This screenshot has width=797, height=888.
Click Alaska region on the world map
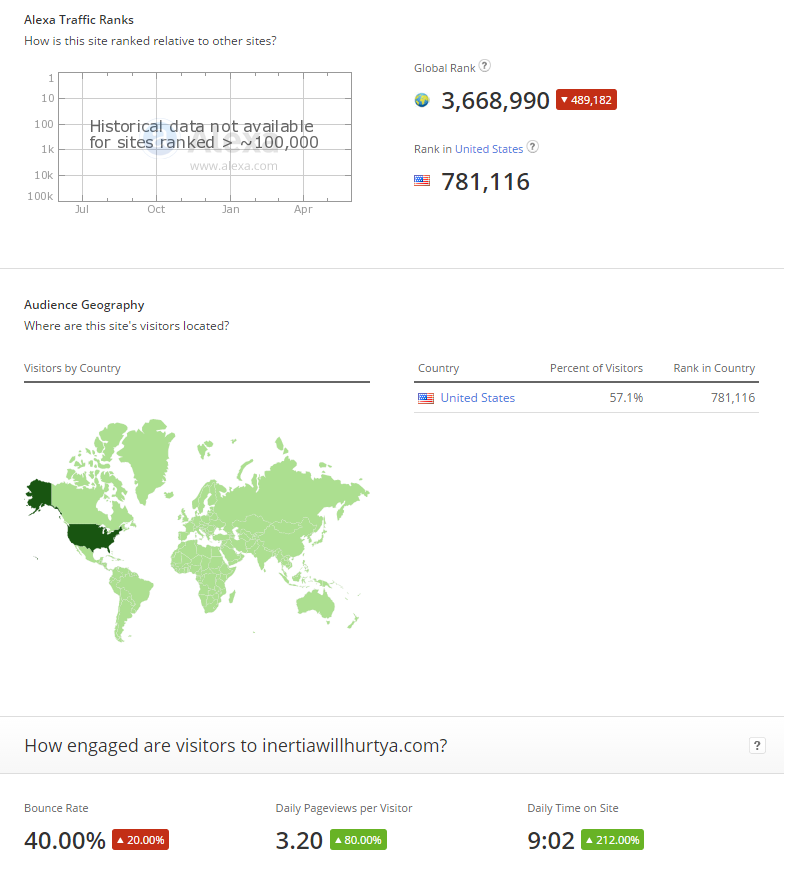click(40, 494)
